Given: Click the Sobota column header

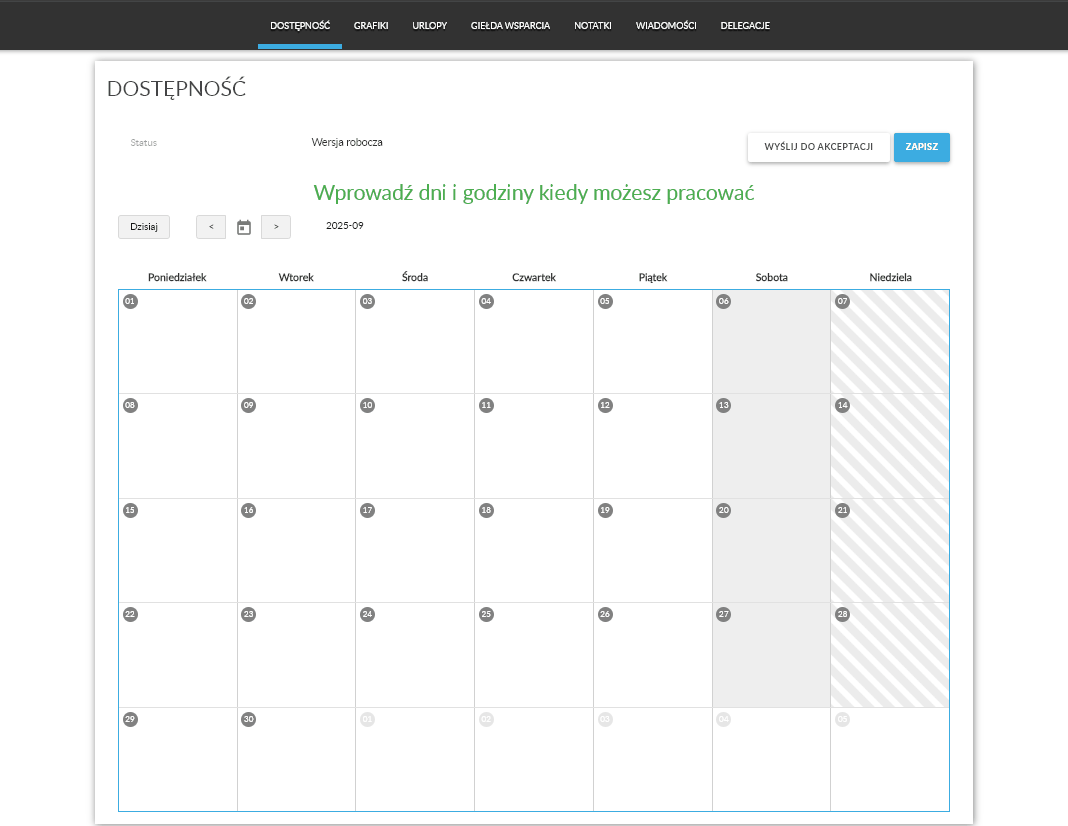Looking at the screenshot, I should pyautogui.click(x=772, y=277).
